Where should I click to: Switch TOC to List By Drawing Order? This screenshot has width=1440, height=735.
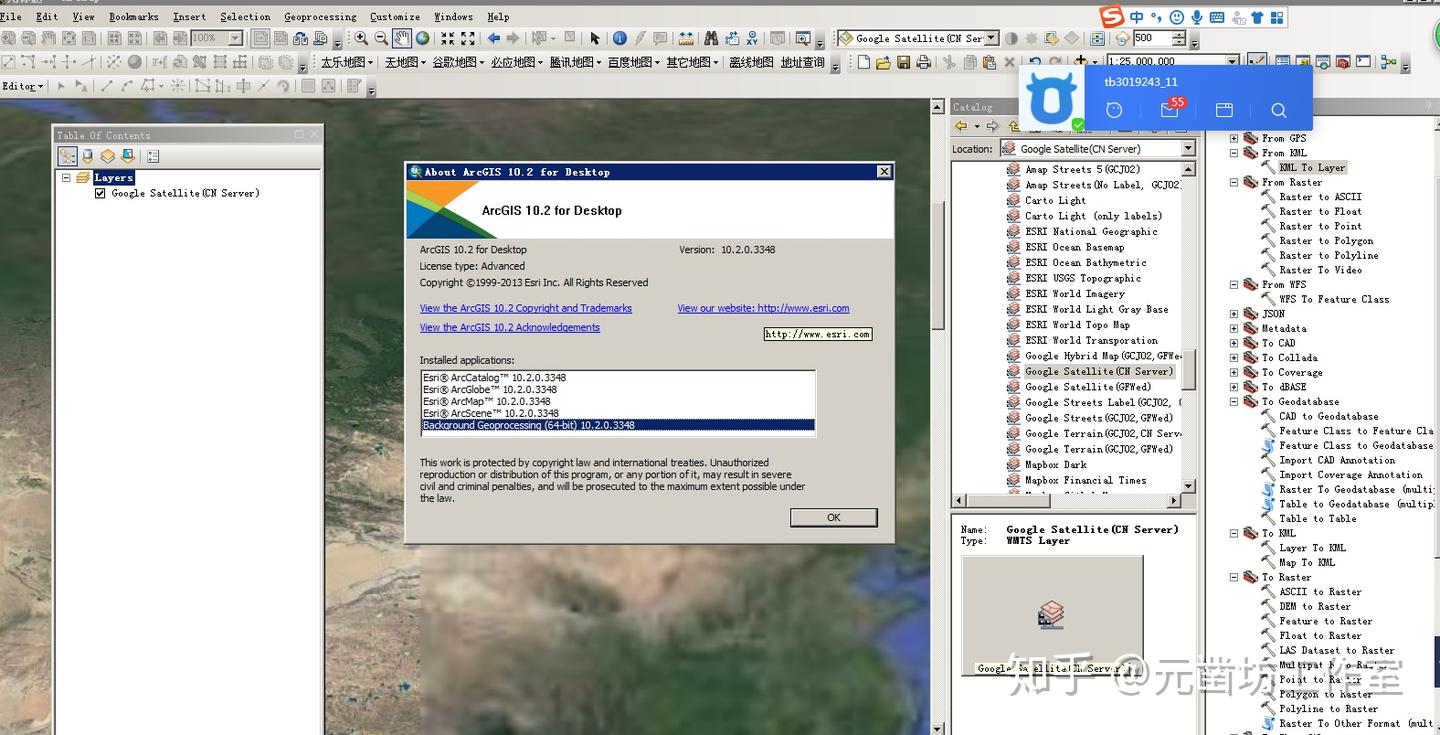(x=67, y=156)
